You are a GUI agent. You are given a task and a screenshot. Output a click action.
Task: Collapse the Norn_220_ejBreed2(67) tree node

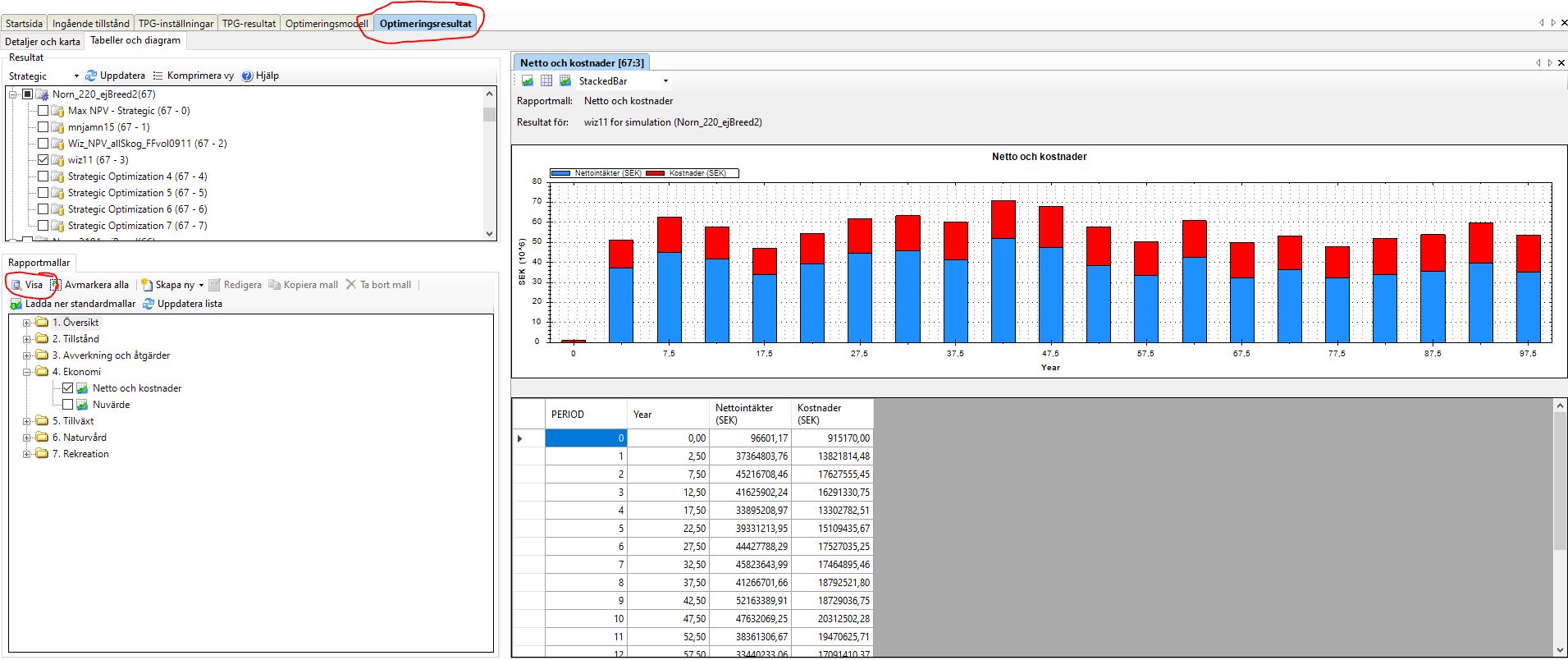click(x=13, y=94)
